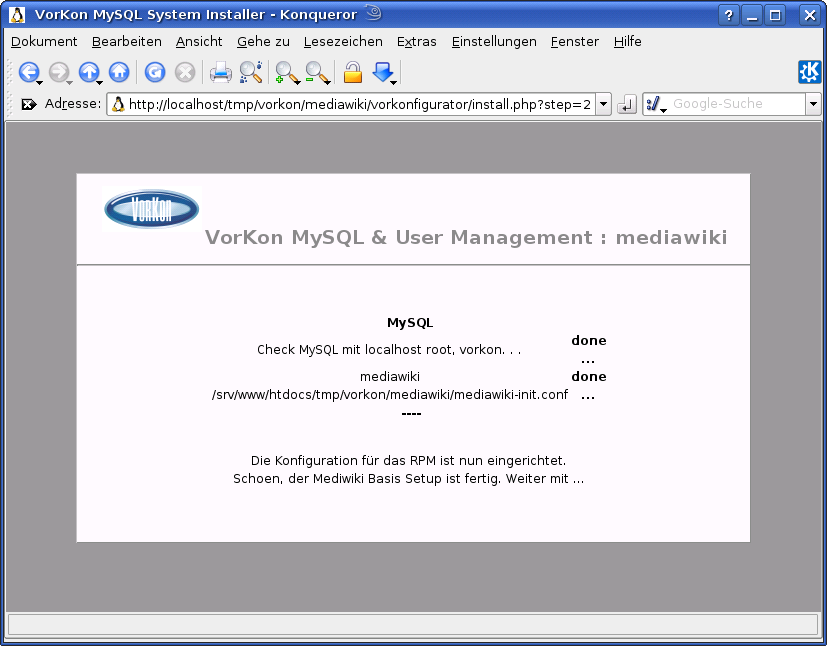
Task: Click the blue download arrow icon
Action: [x=382, y=72]
